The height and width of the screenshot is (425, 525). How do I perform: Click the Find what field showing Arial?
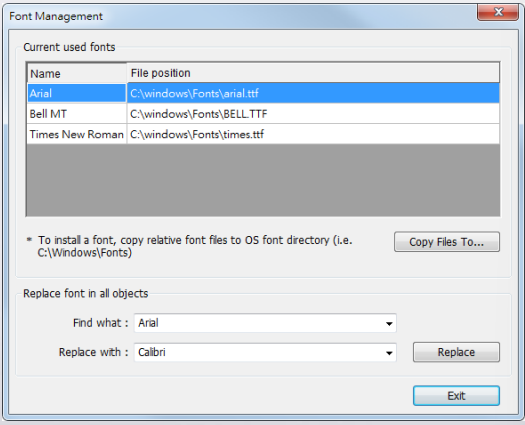click(x=265, y=323)
